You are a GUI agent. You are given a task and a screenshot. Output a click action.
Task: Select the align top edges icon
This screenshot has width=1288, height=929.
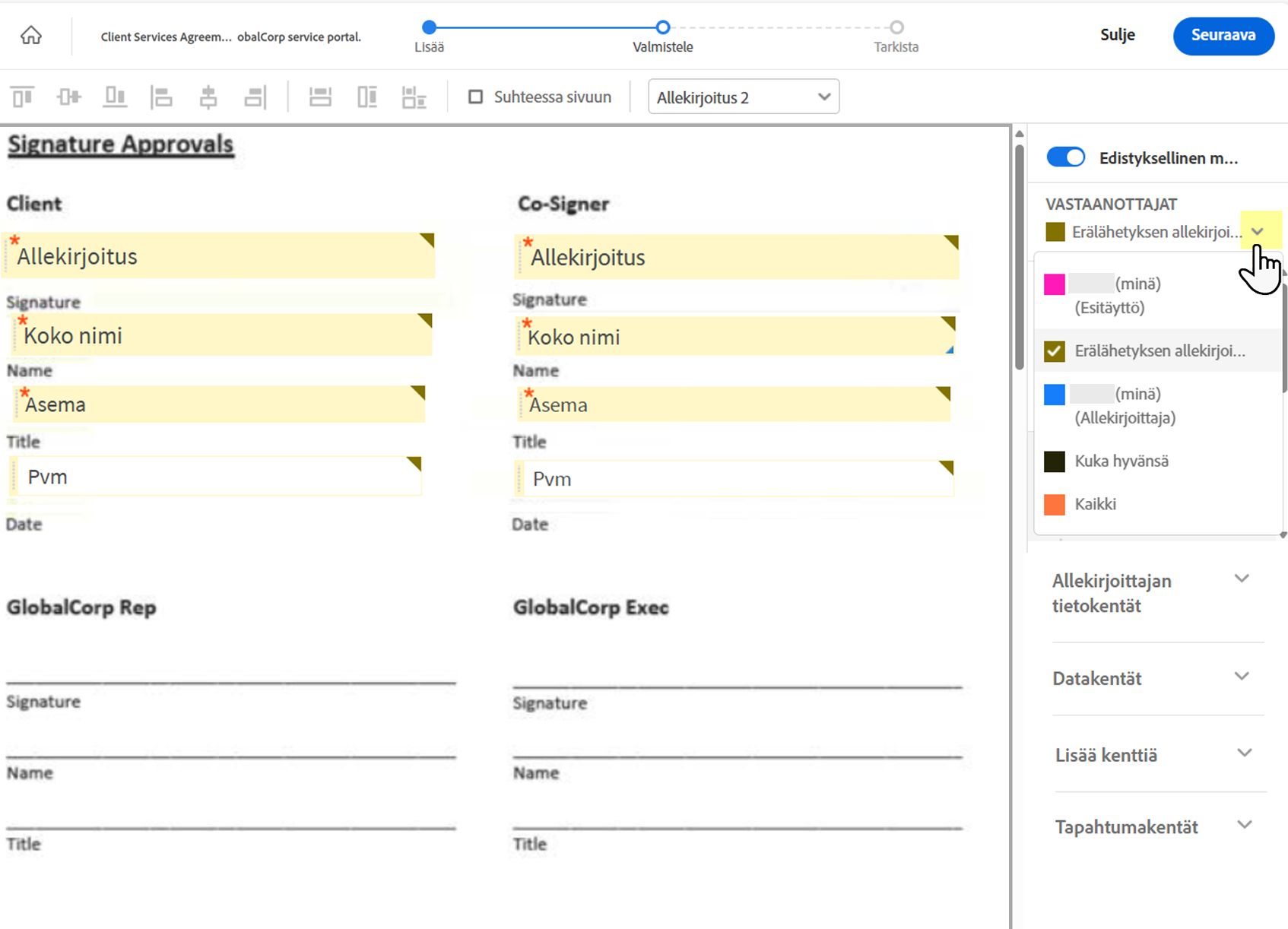[x=23, y=97]
